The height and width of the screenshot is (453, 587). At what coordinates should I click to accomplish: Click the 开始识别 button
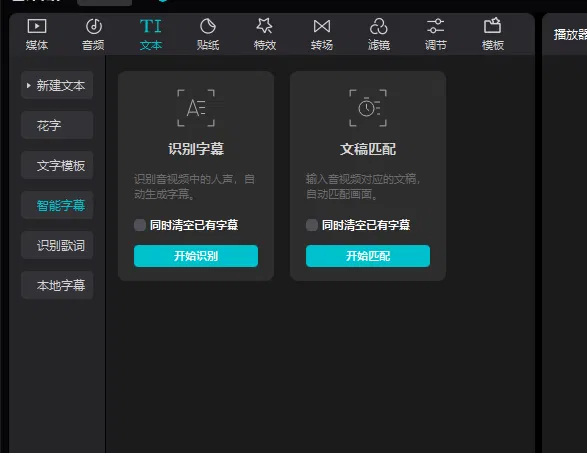coord(196,256)
